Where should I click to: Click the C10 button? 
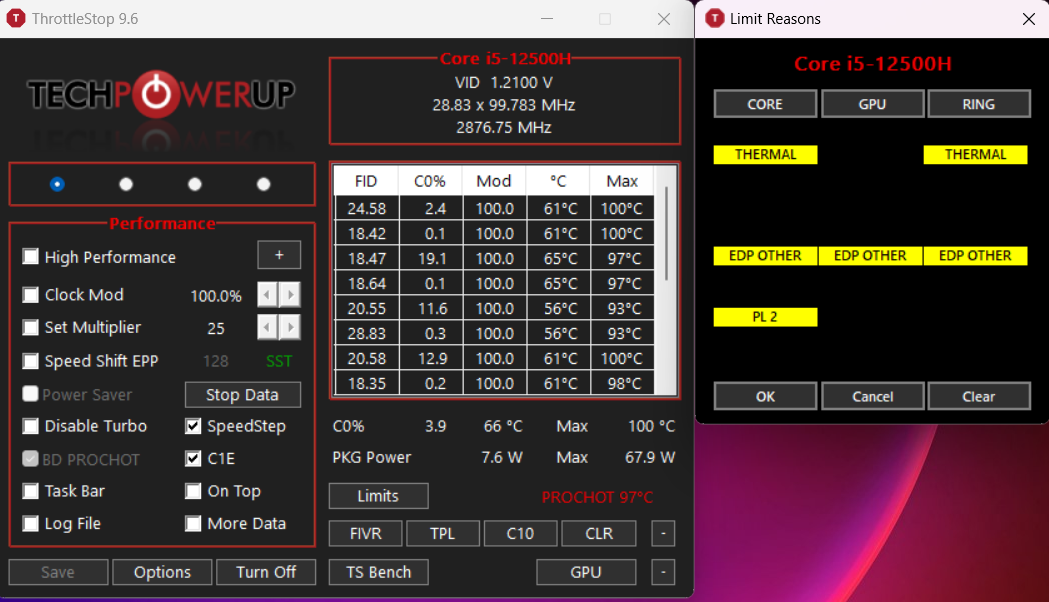520,533
